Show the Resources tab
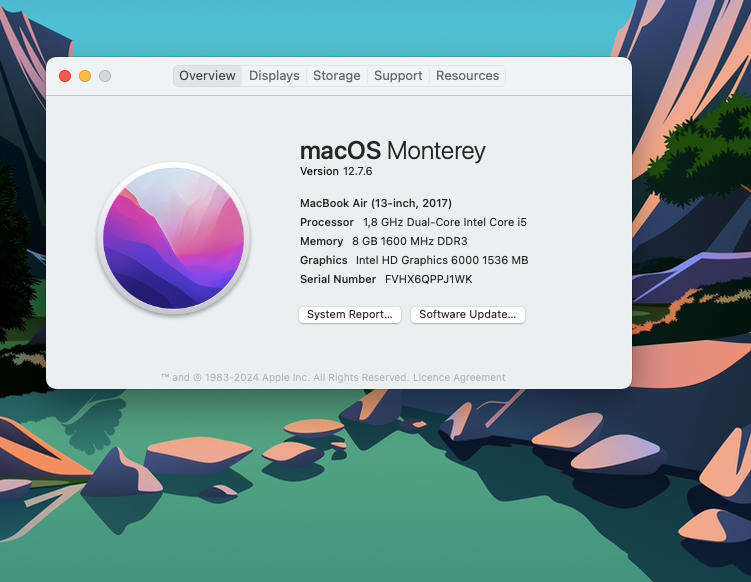The width and height of the screenshot is (751, 582). pyautogui.click(x=467, y=76)
